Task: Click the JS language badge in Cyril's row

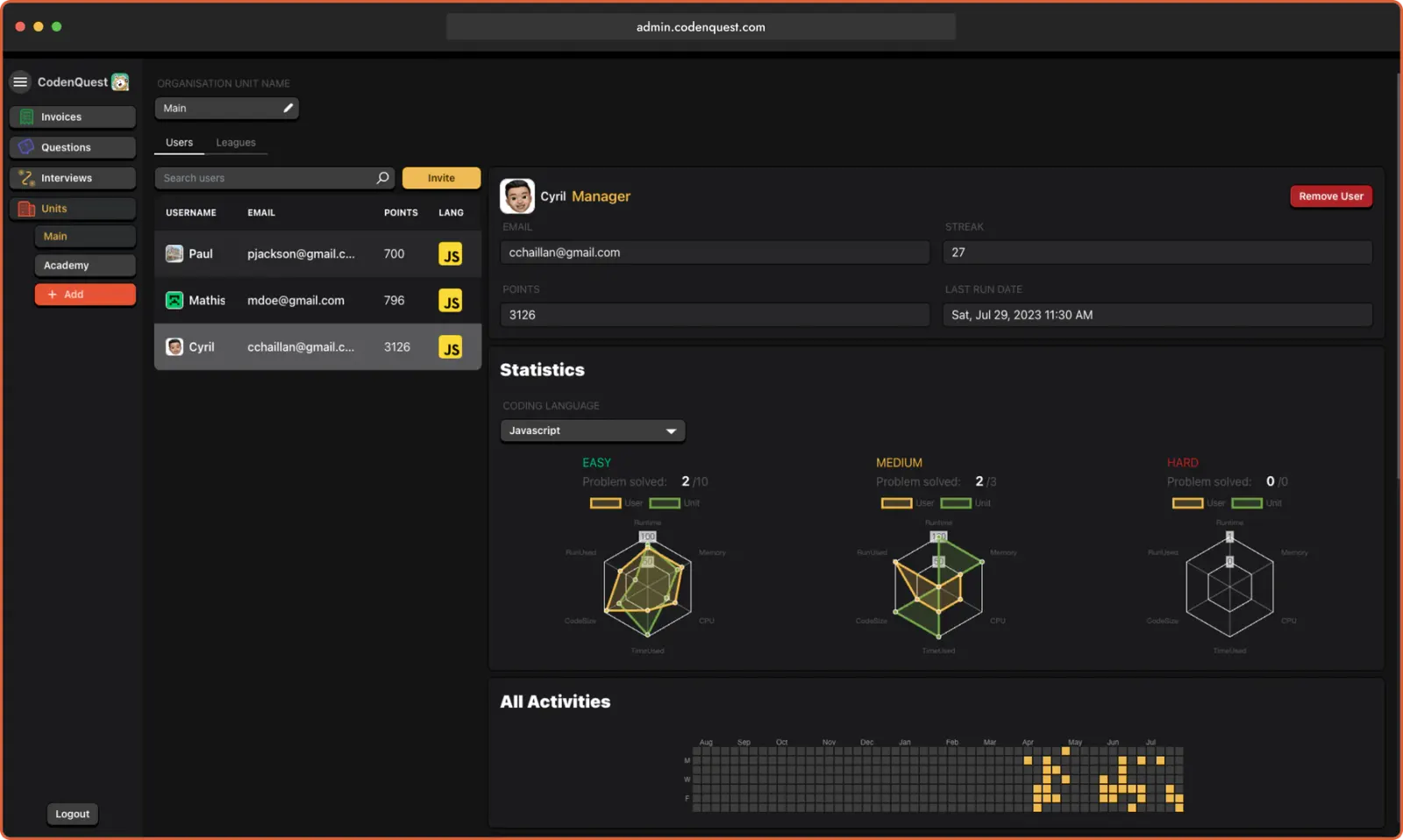Action: pos(451,347)
